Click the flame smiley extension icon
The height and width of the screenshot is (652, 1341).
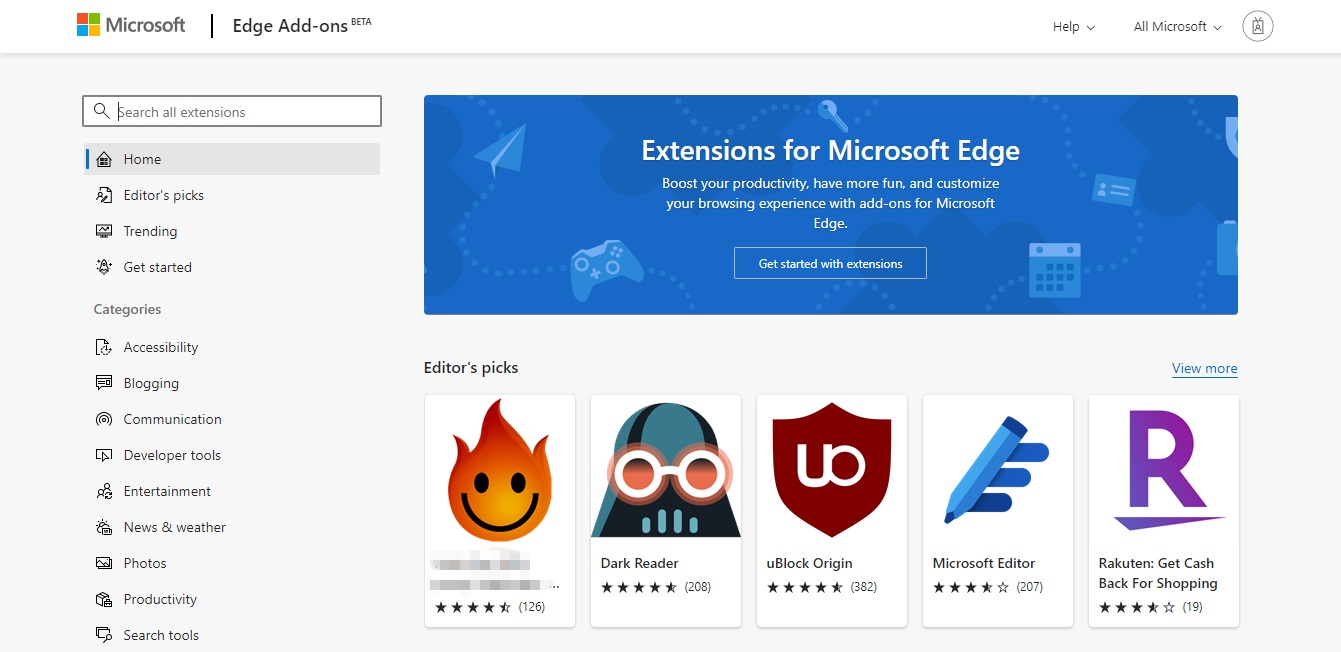[x=500, y=471]
